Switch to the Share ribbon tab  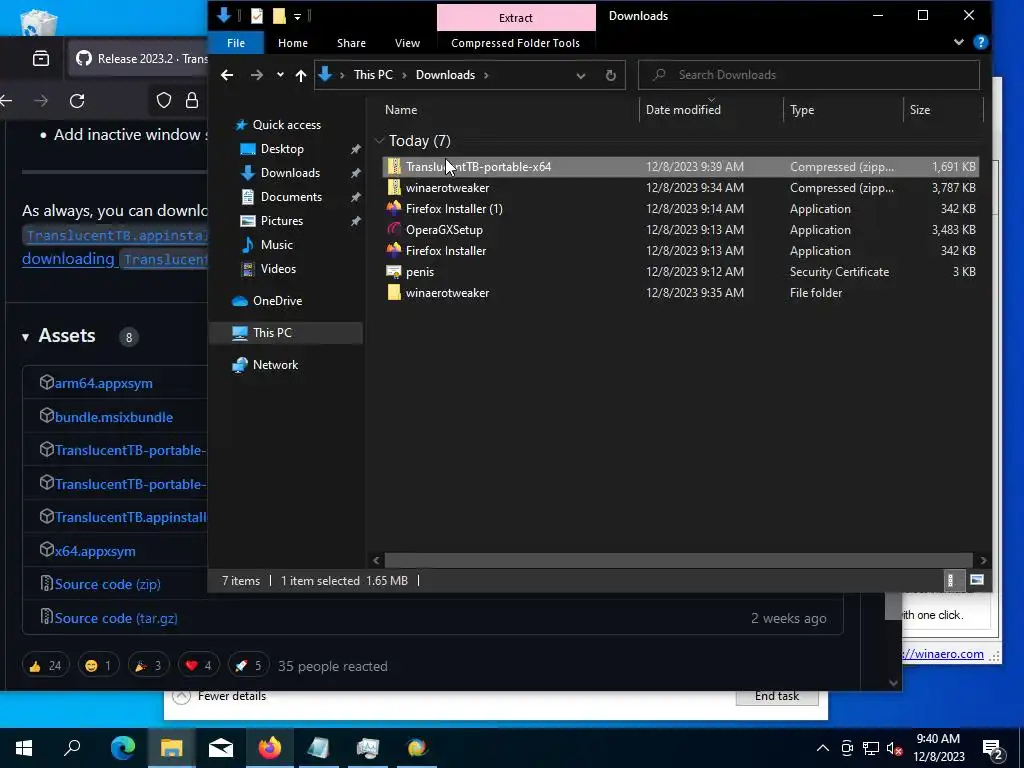(351, 43)
